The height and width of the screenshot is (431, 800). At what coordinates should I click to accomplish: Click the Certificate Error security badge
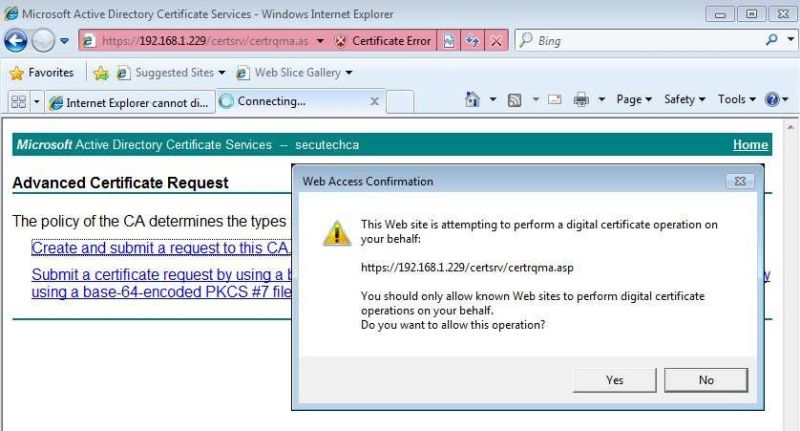pos(383,41)
